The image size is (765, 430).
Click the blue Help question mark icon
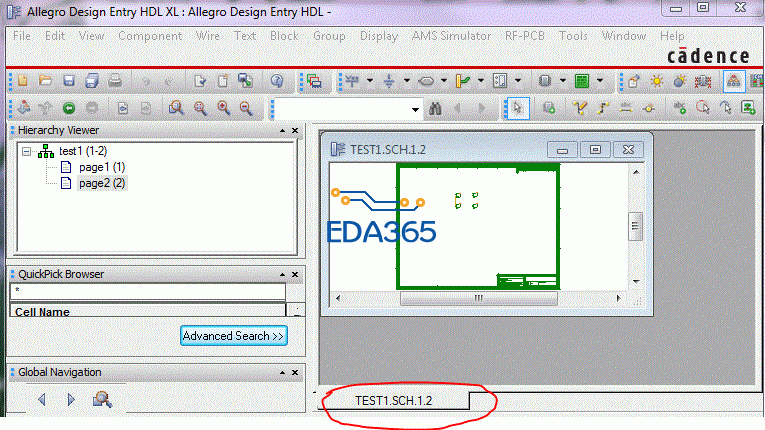[x=277, y=81]
